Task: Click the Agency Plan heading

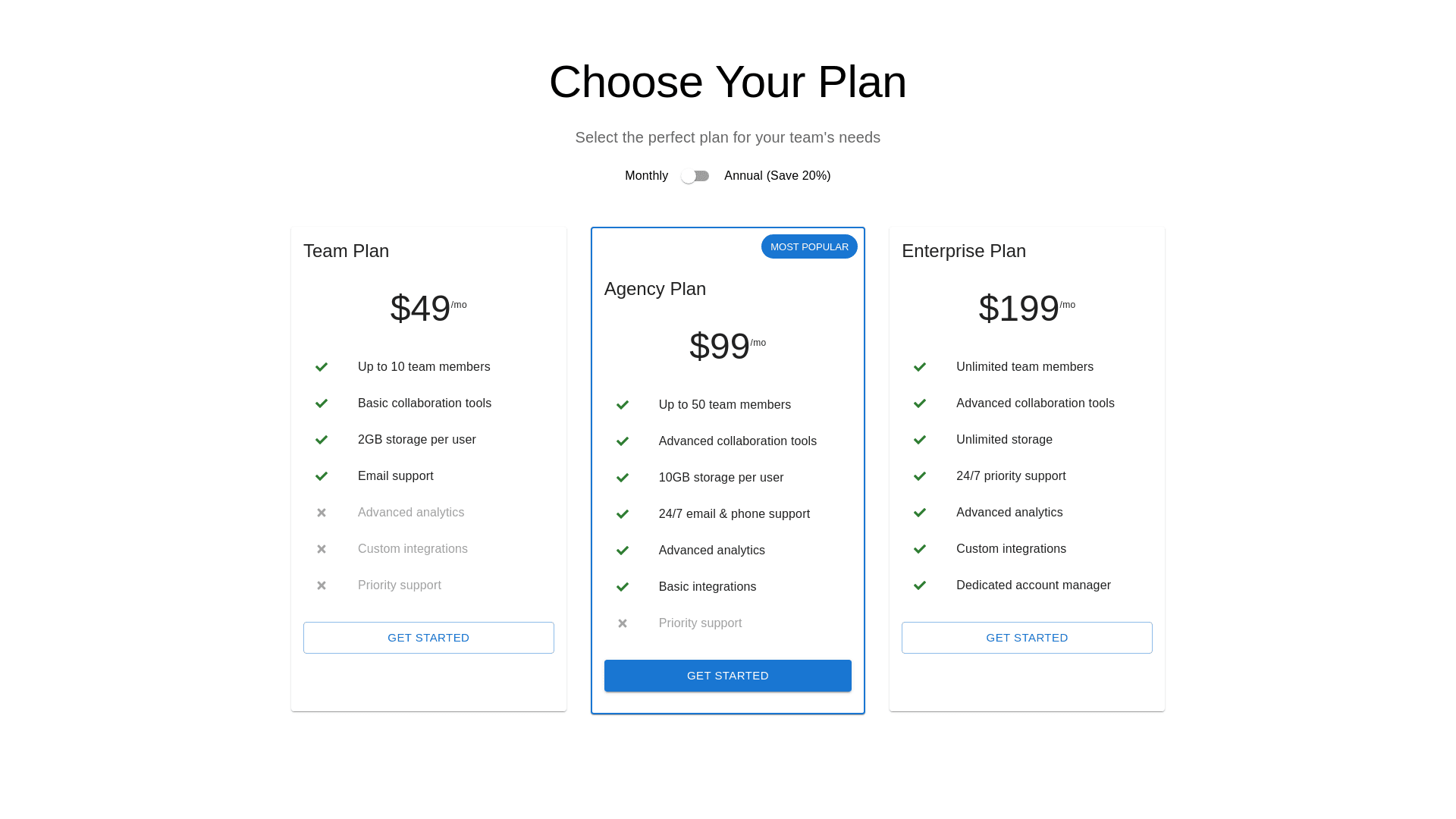Action: tap(655, 289)
